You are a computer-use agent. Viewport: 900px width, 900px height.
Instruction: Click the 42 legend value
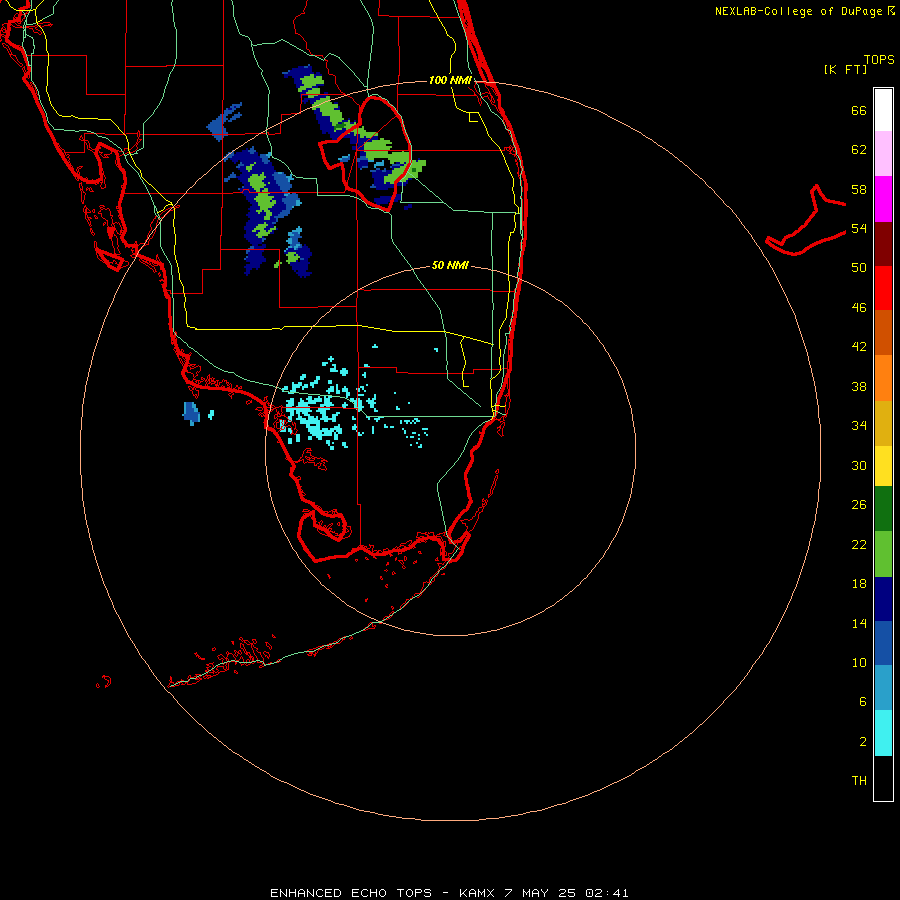[859, 347]
